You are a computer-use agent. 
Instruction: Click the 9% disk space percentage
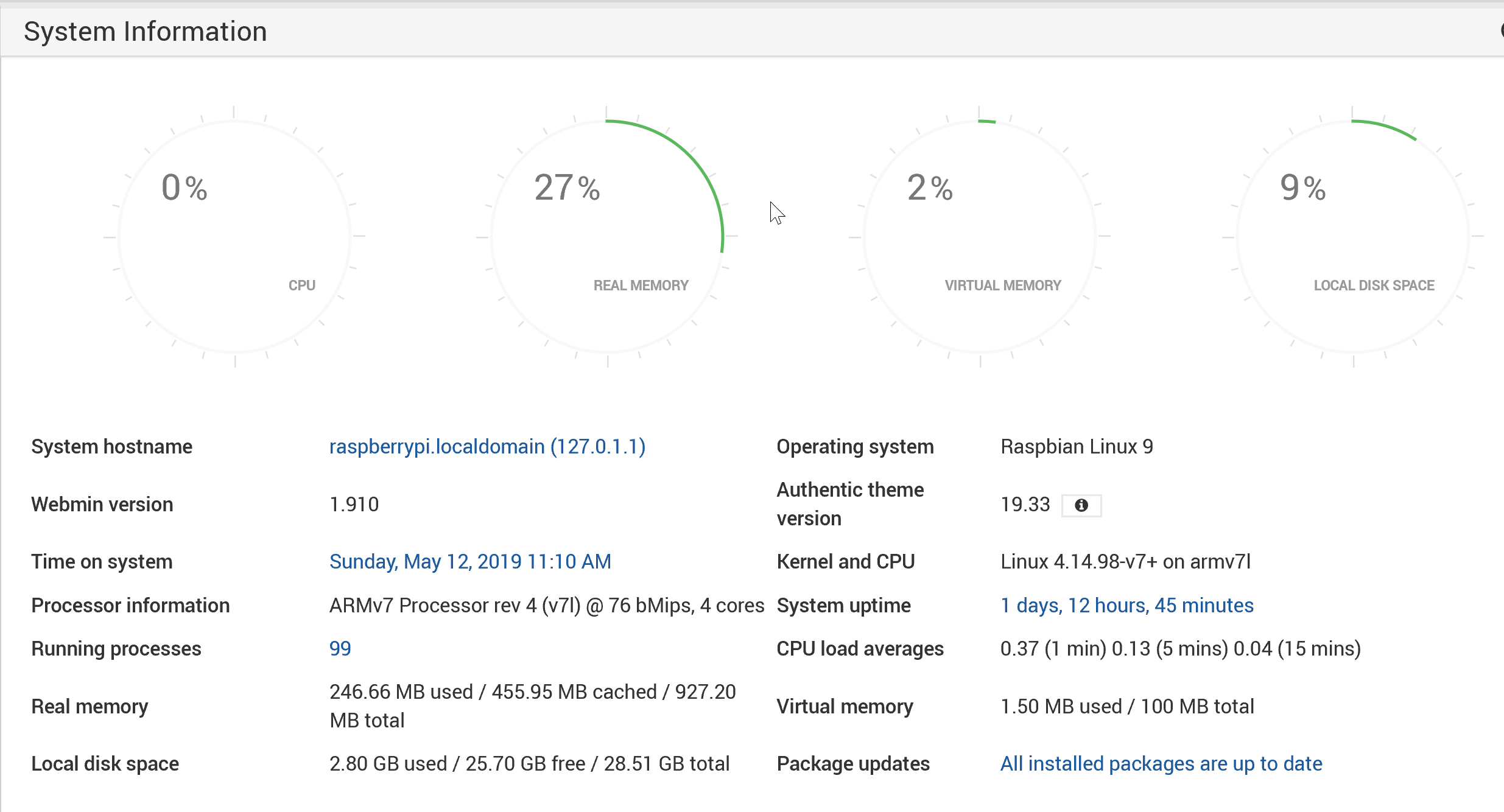[1302, 187]
